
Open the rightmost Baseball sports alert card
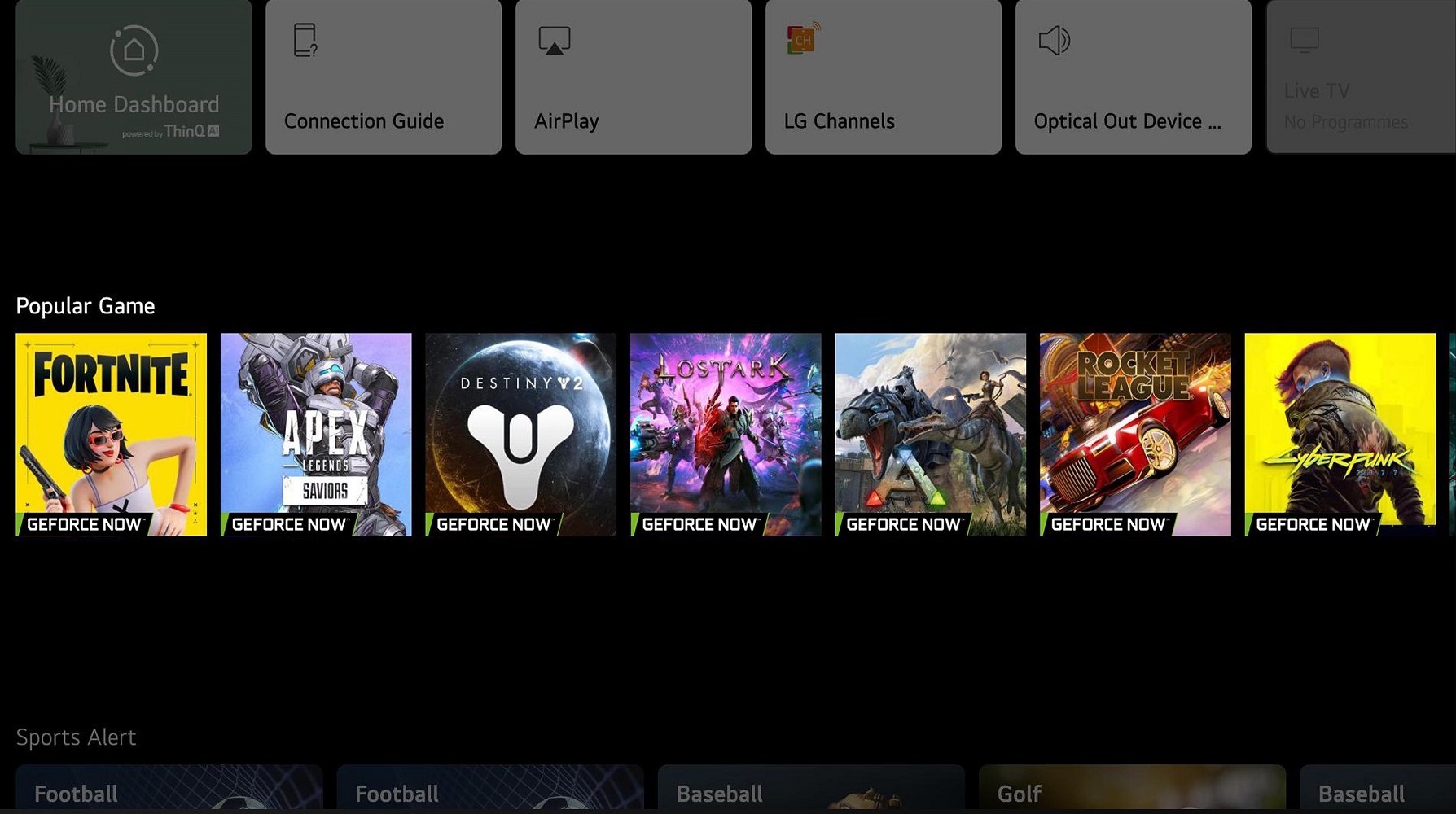pyautogui.click(x=1378, y=788)
